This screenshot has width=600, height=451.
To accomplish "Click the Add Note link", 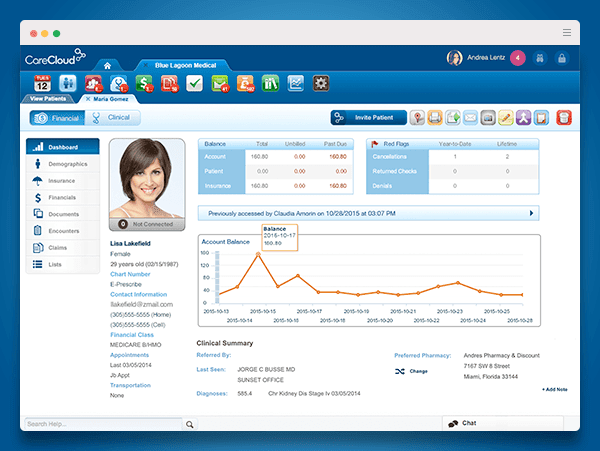I will 555,389.
